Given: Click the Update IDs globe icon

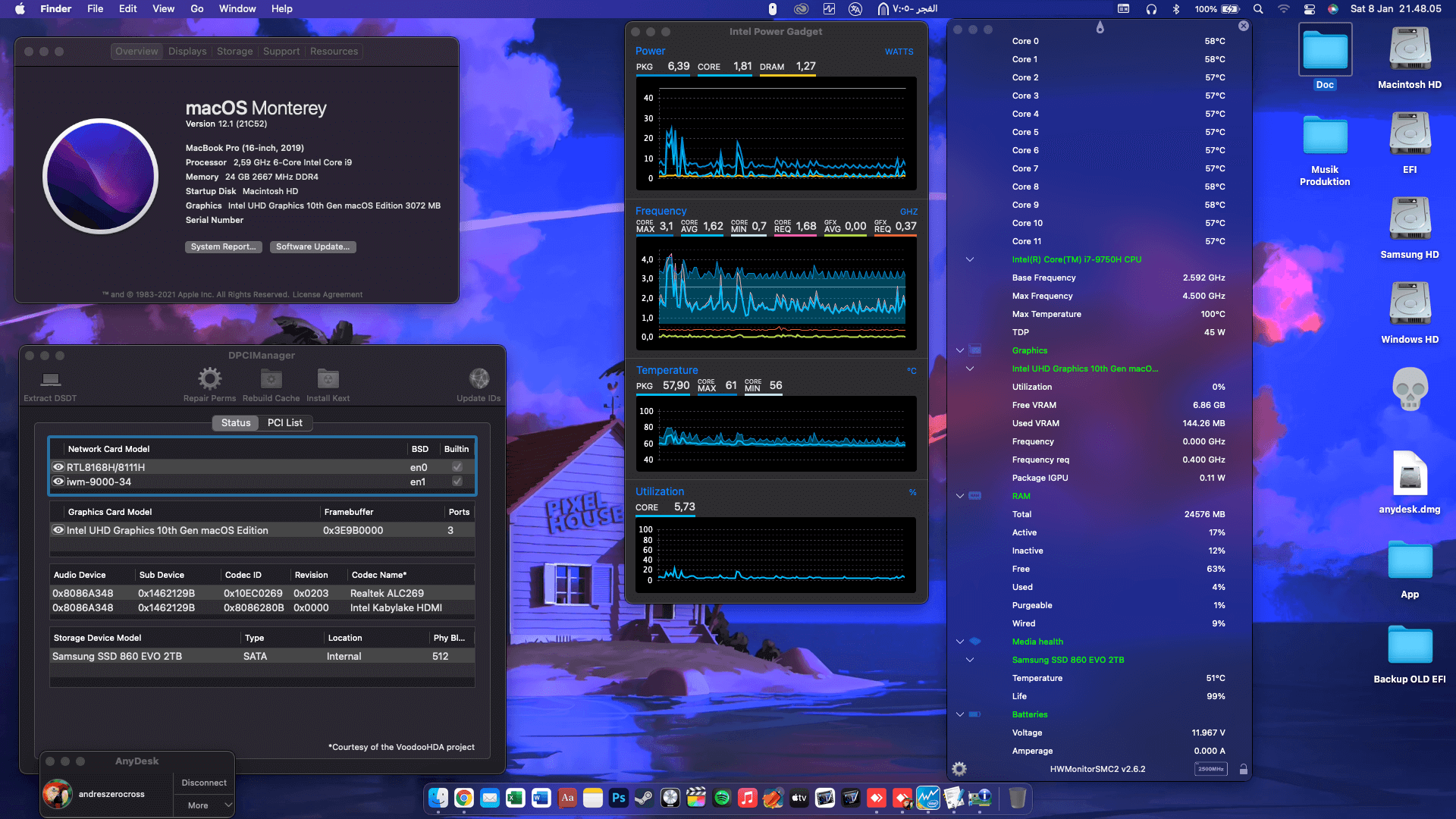Looking at the screenshot, I should (x=479, y=378).
